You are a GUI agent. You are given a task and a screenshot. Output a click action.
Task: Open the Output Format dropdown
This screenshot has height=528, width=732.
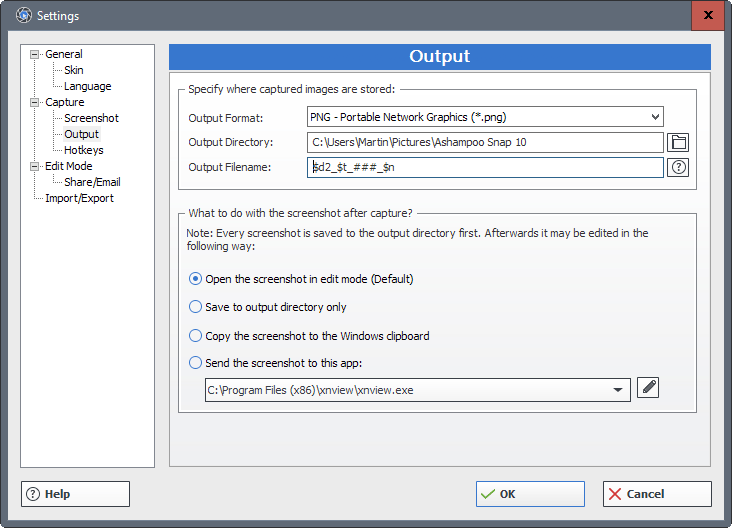pos(485,117)
